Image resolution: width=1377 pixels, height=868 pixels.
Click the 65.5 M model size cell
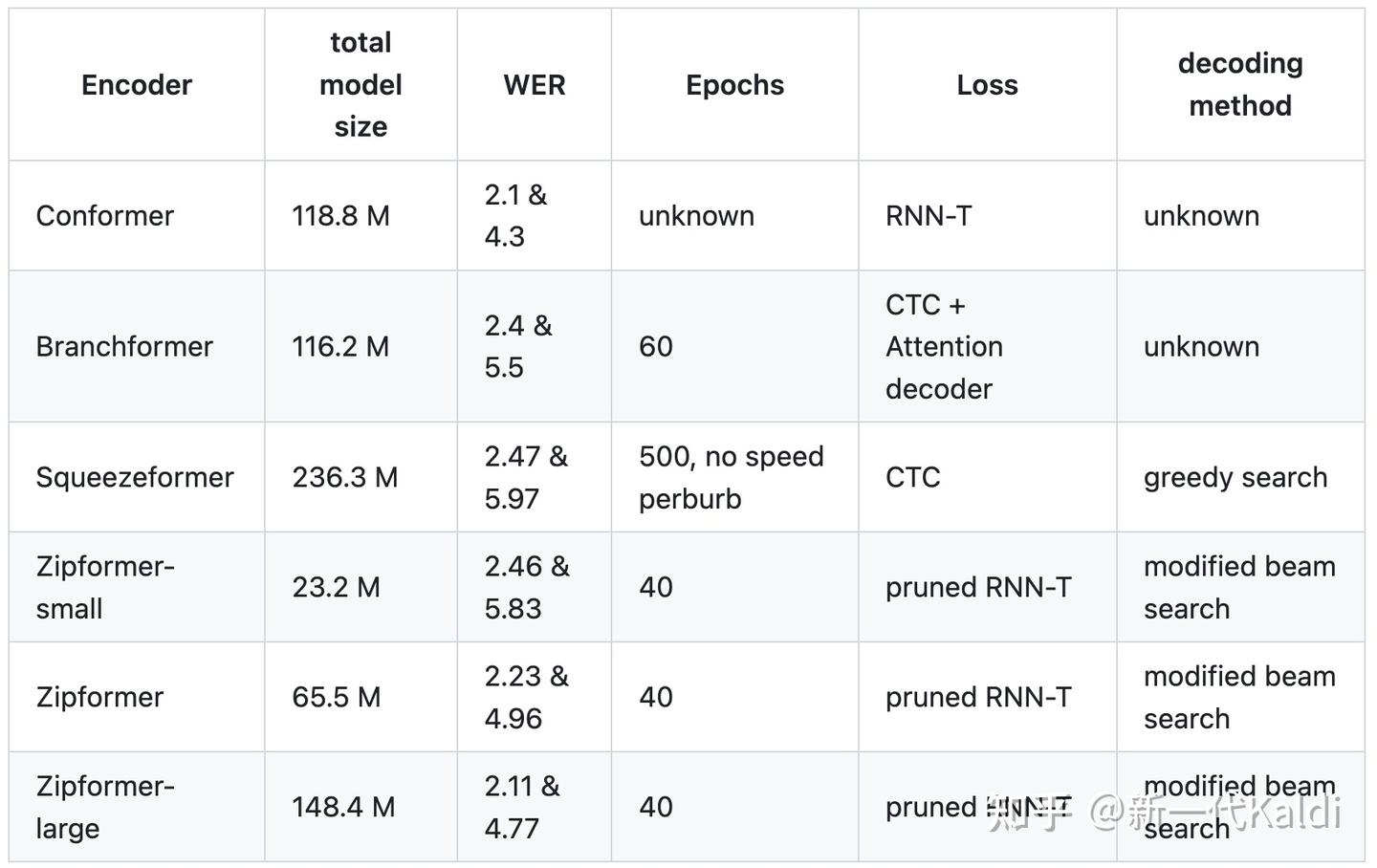click(336, 697)
